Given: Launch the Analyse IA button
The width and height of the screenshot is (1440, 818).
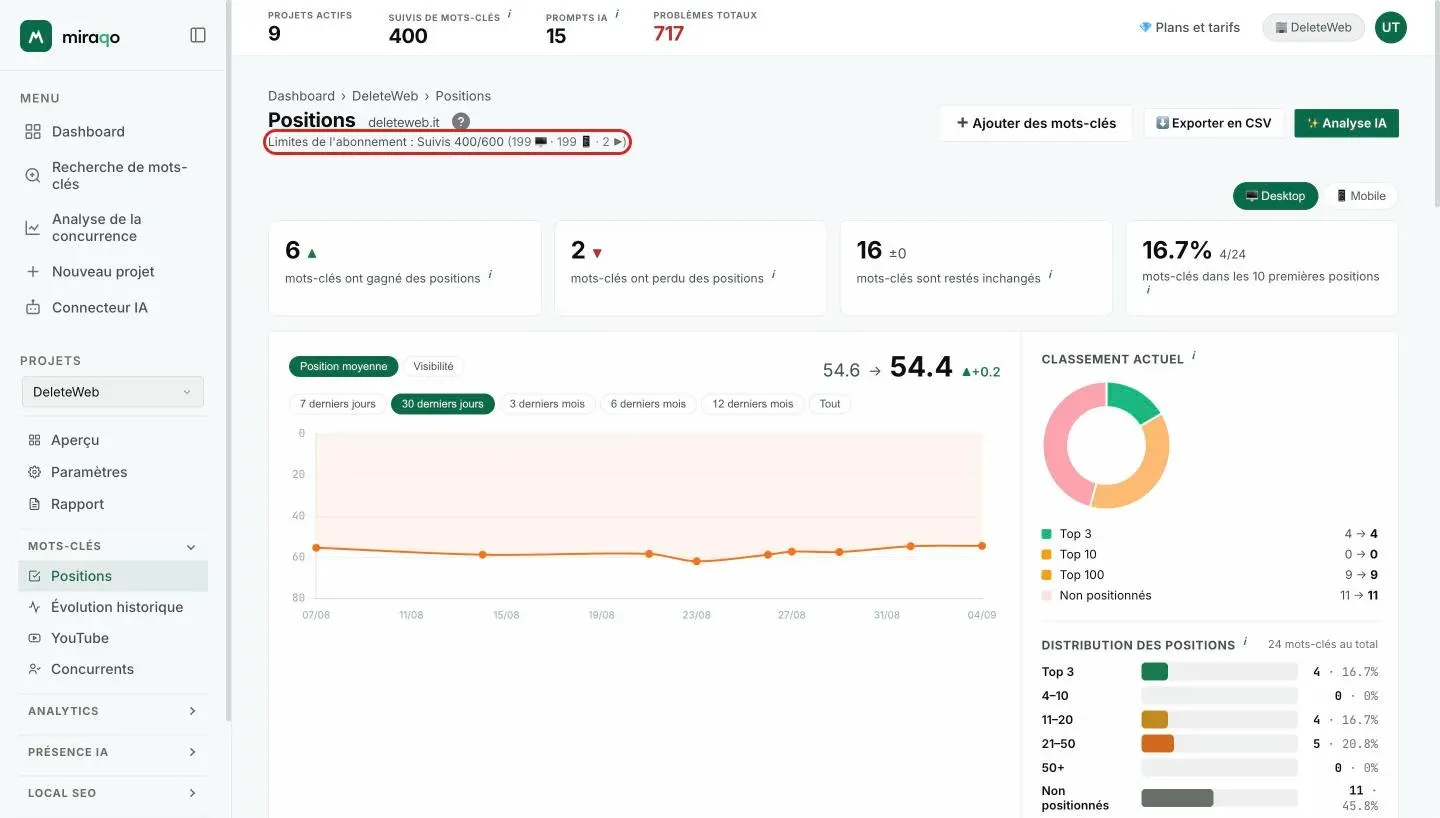Looking at the screenshot, I should click(x=1346, y=123).
